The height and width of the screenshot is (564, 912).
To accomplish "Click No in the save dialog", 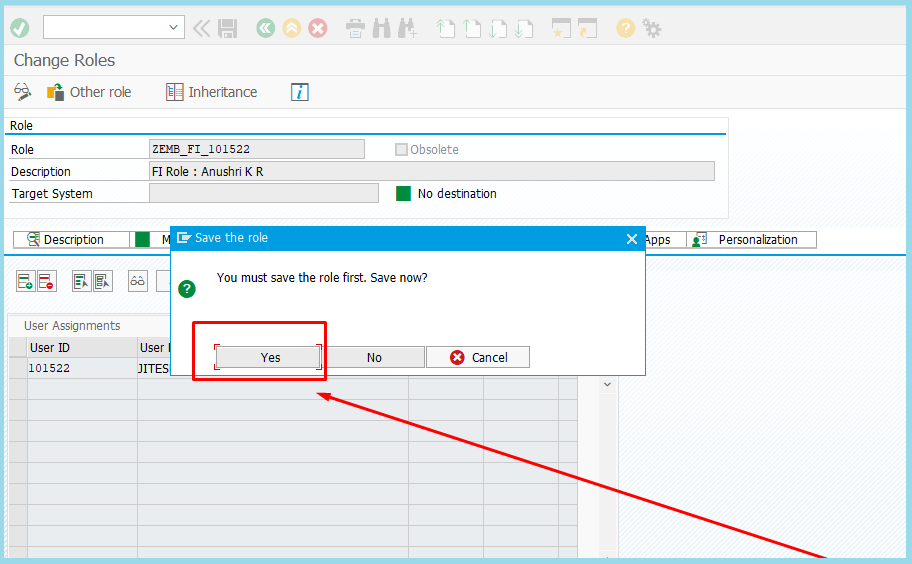I will tap(374, 357).
